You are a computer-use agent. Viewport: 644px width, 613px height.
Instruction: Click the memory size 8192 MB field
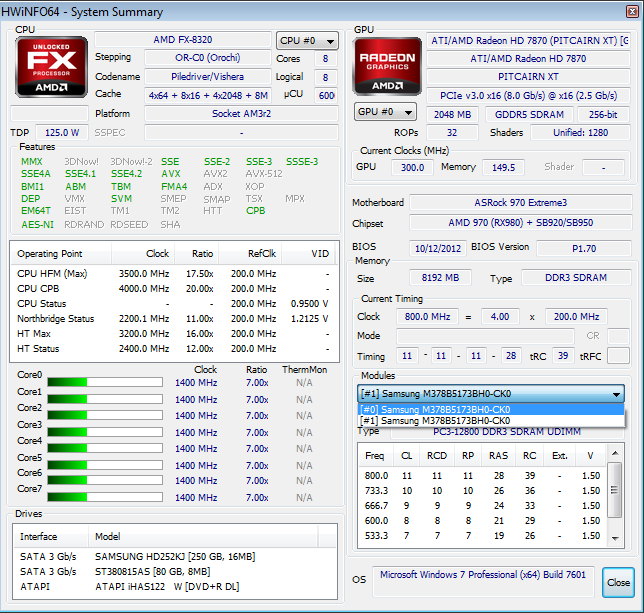(x=440, y=278)
